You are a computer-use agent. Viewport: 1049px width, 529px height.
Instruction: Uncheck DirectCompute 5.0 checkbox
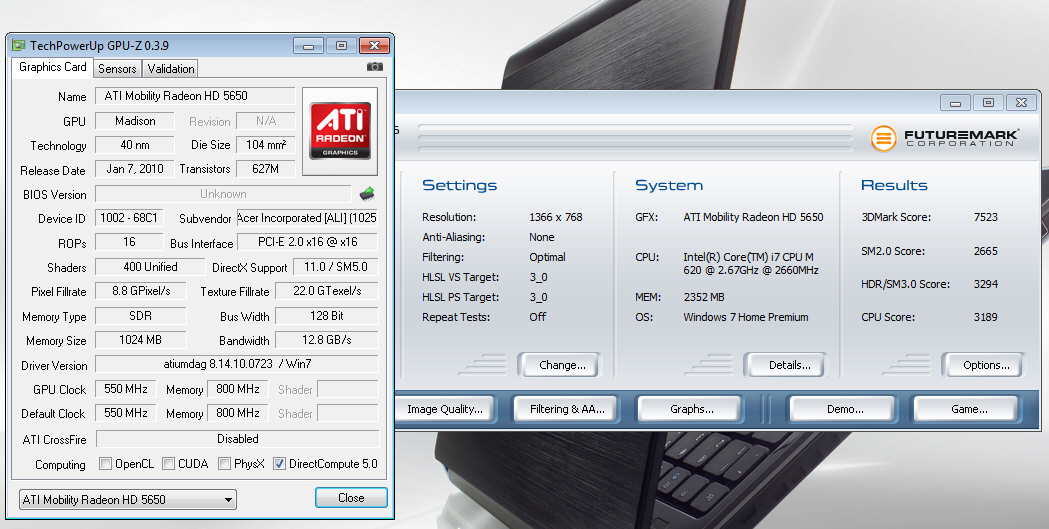(280, 463)
